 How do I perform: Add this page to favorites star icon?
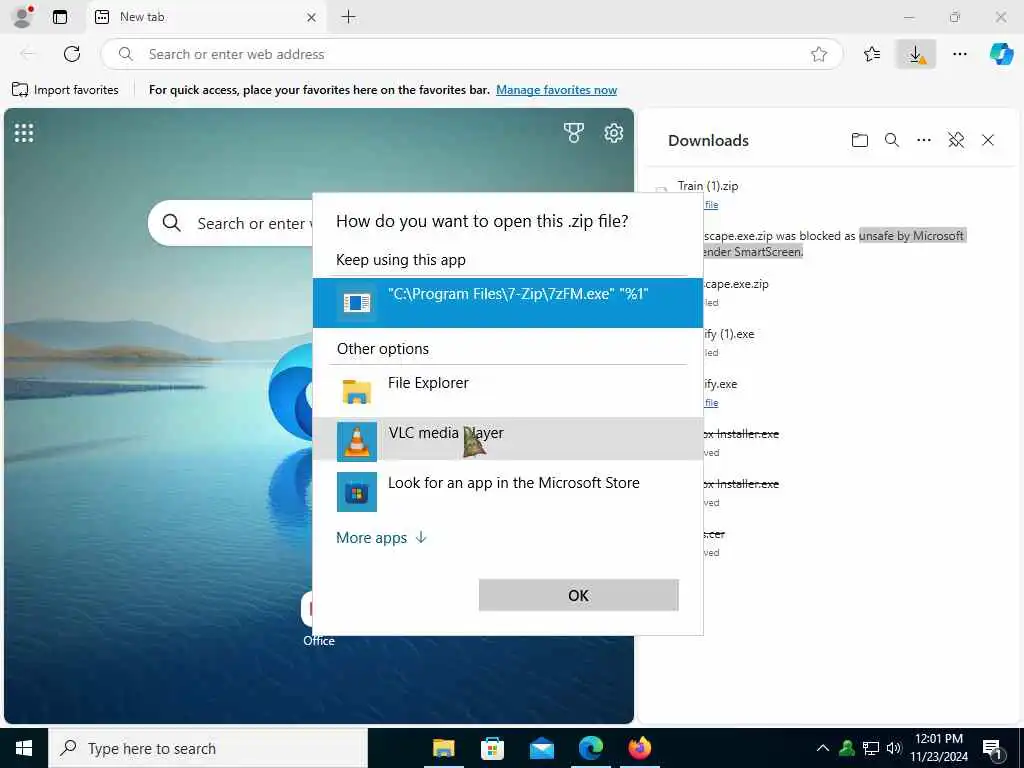tap(819, 54)
